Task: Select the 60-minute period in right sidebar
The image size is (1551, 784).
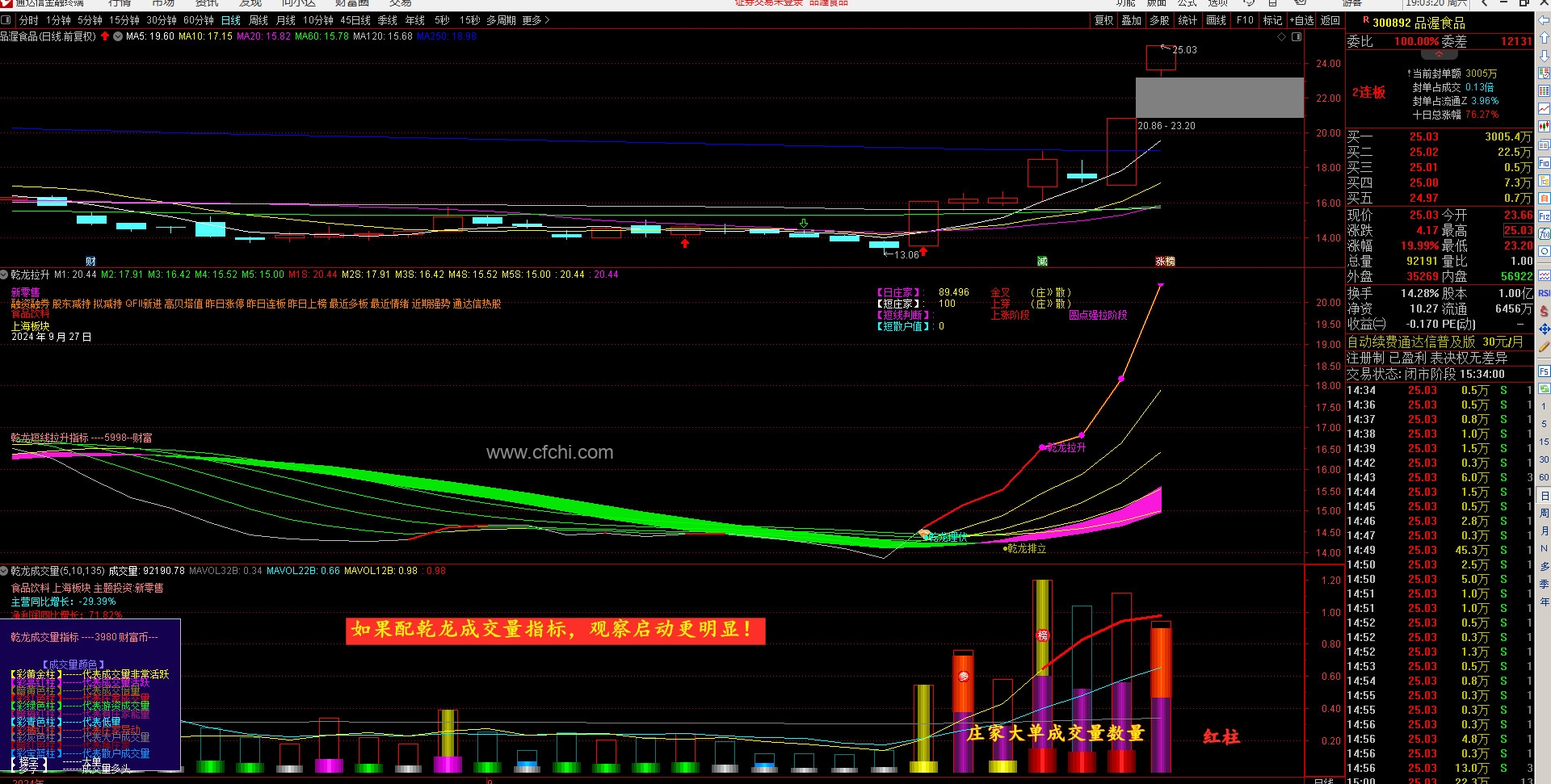Action: [1544, 477]
